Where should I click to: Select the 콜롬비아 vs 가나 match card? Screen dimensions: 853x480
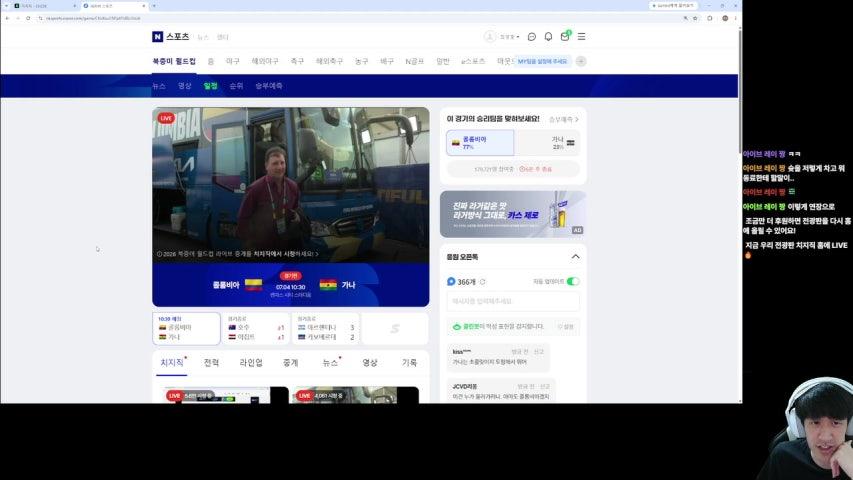click(x=186, y=328)
